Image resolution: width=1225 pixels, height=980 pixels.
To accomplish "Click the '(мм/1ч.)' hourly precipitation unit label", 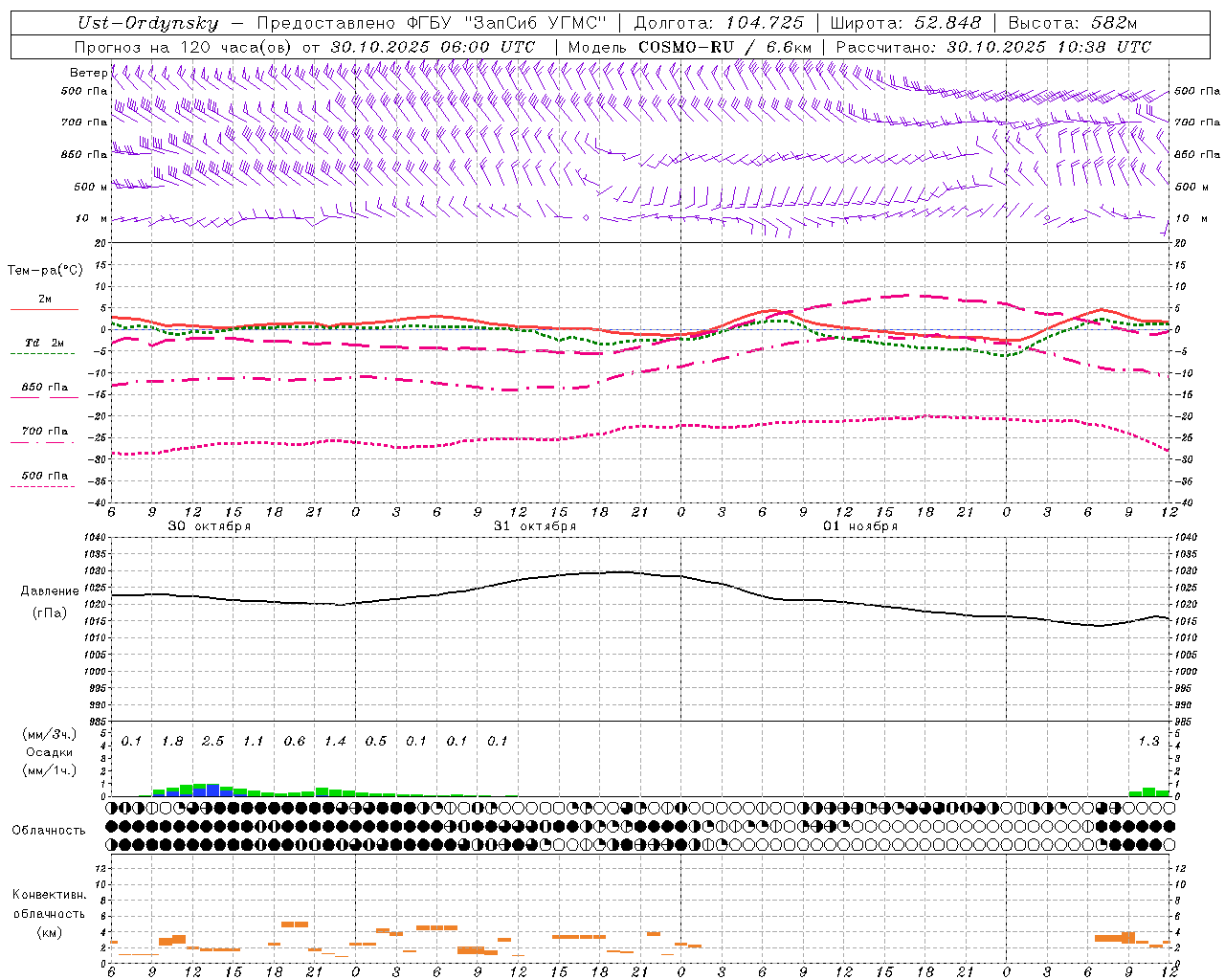I will click(49, 770).
